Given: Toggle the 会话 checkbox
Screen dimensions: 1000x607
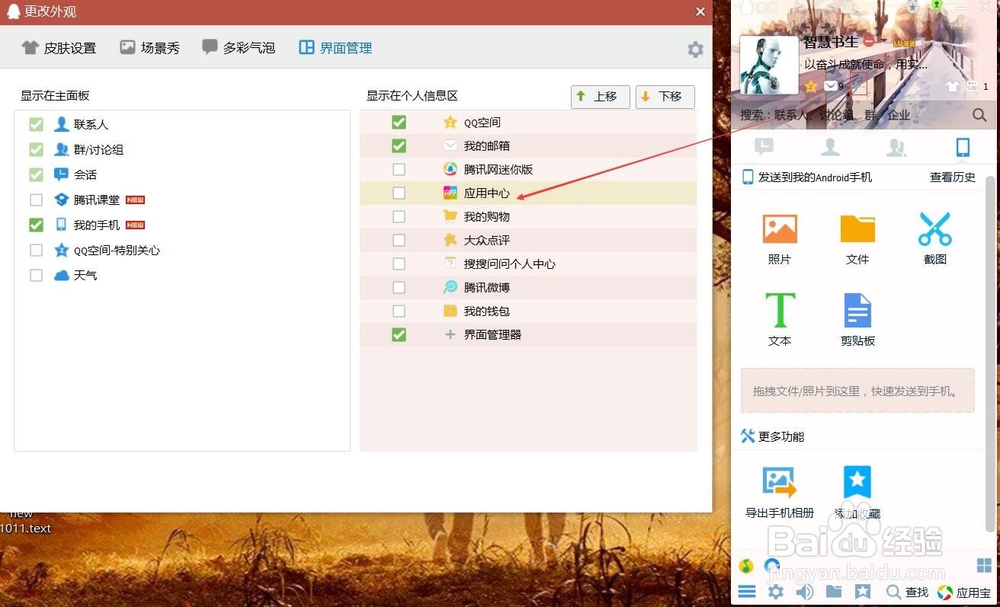Looking at the screenshot, I should point(36,175).
